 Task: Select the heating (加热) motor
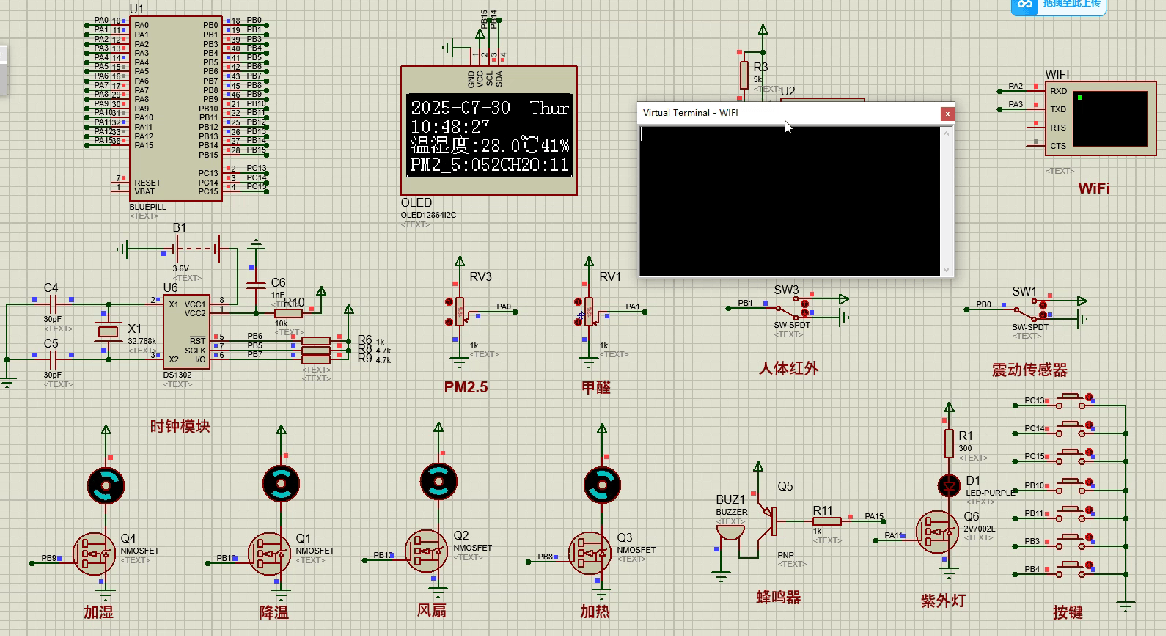click(602, 485)
